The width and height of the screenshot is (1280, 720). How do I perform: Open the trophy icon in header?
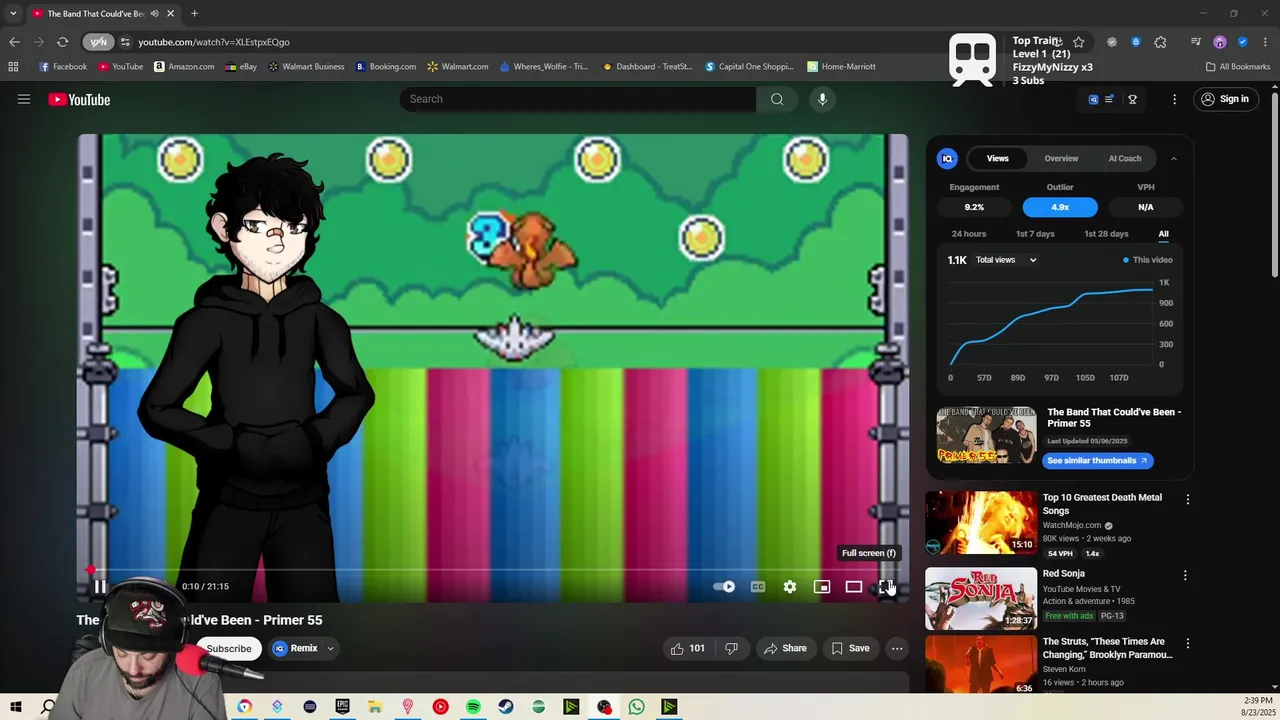coord(1132,99)
